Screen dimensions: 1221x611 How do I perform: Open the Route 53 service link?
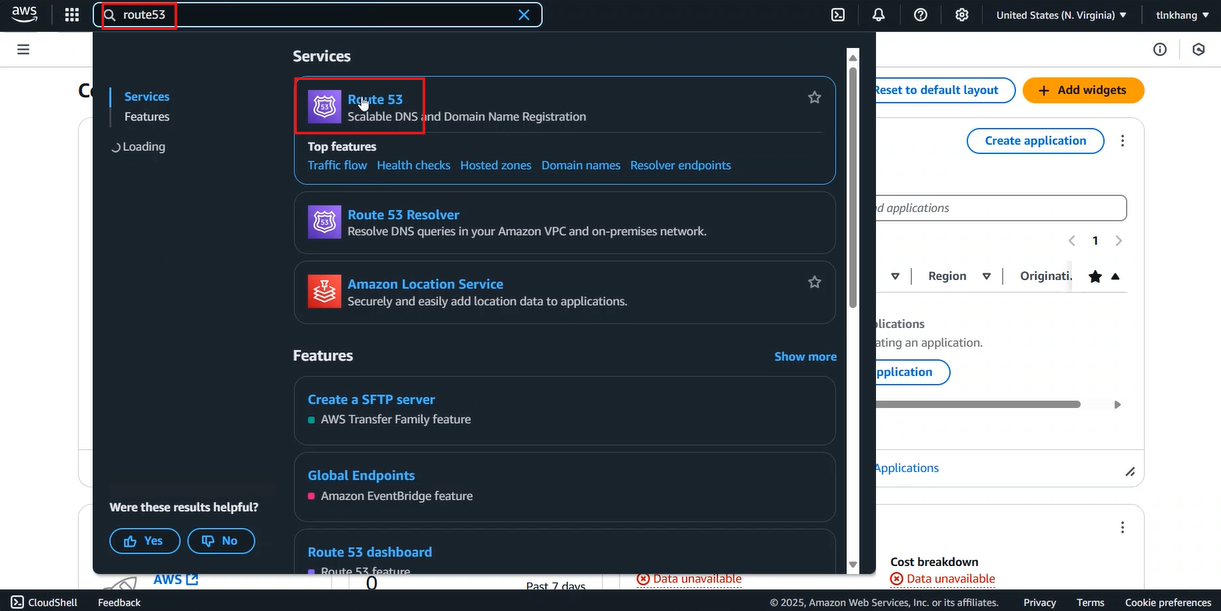375,99
